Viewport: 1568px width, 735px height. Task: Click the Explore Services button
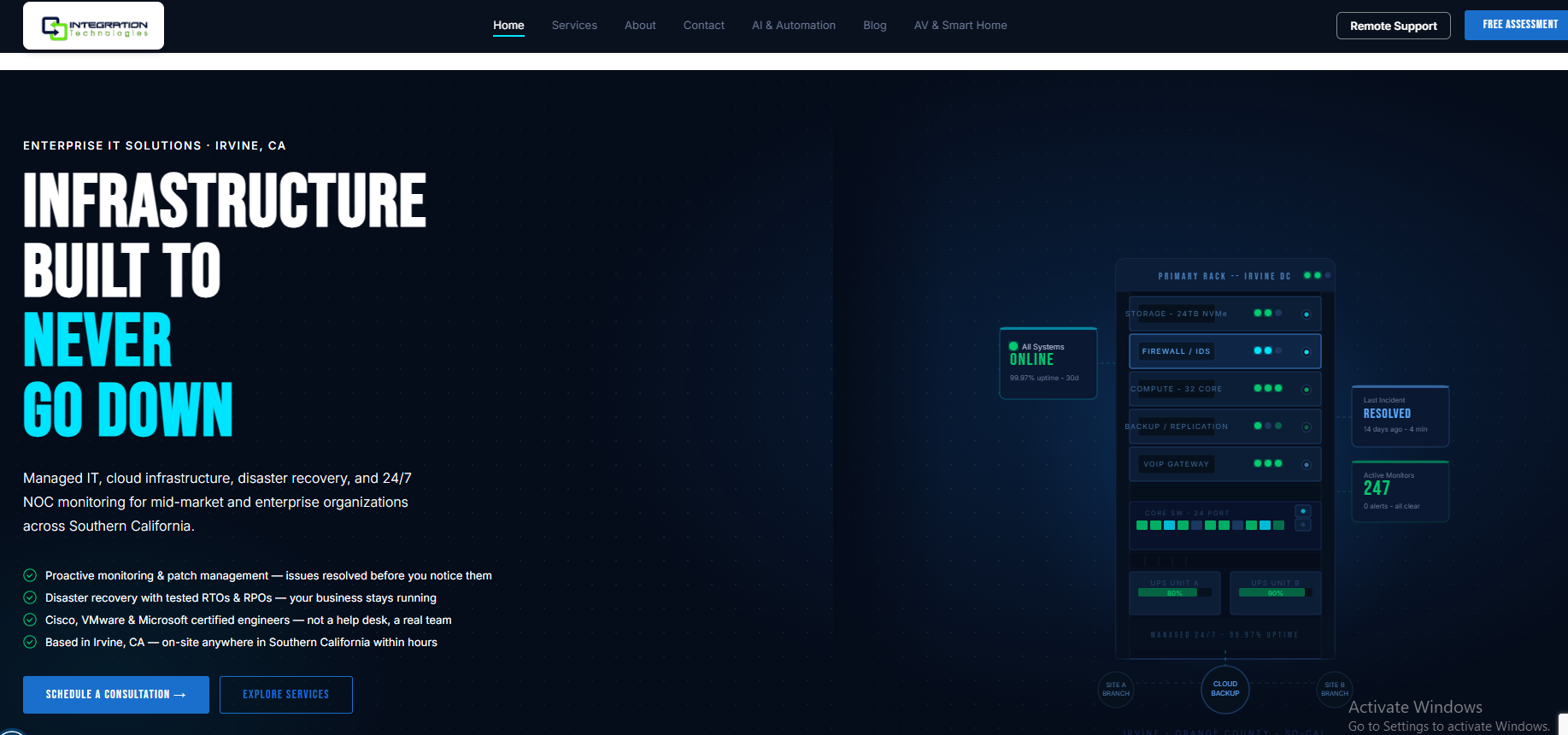pyautogui.click(x=286, y=695)
